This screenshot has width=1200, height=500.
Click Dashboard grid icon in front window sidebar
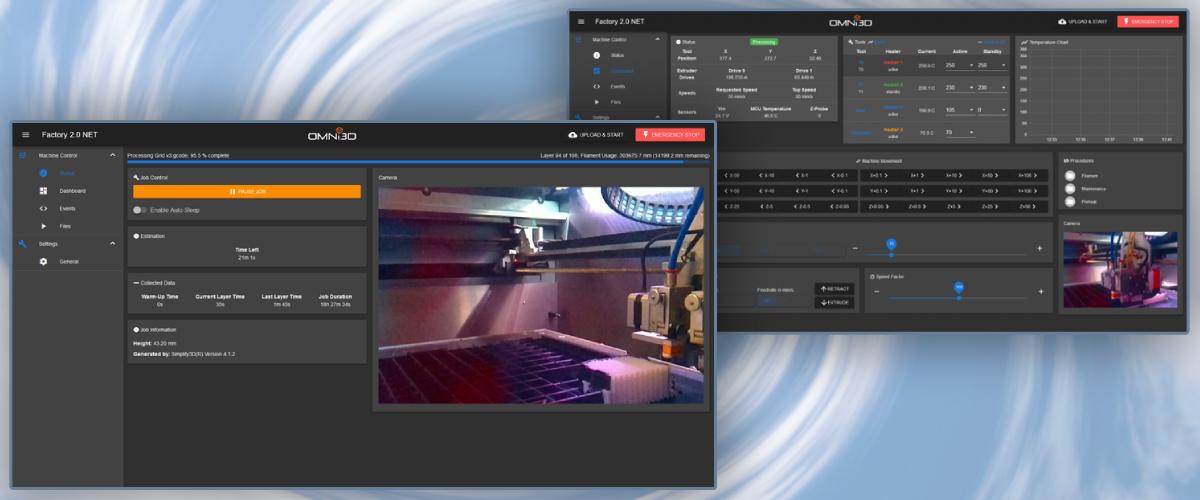click(x=43, y=190)
